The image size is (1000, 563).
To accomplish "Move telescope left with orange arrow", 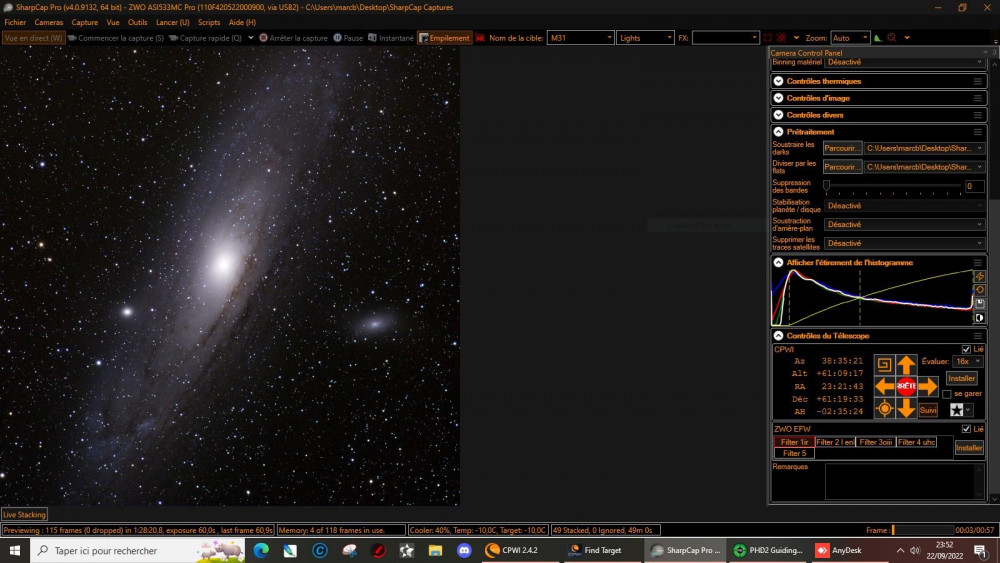I will (884, 386).
